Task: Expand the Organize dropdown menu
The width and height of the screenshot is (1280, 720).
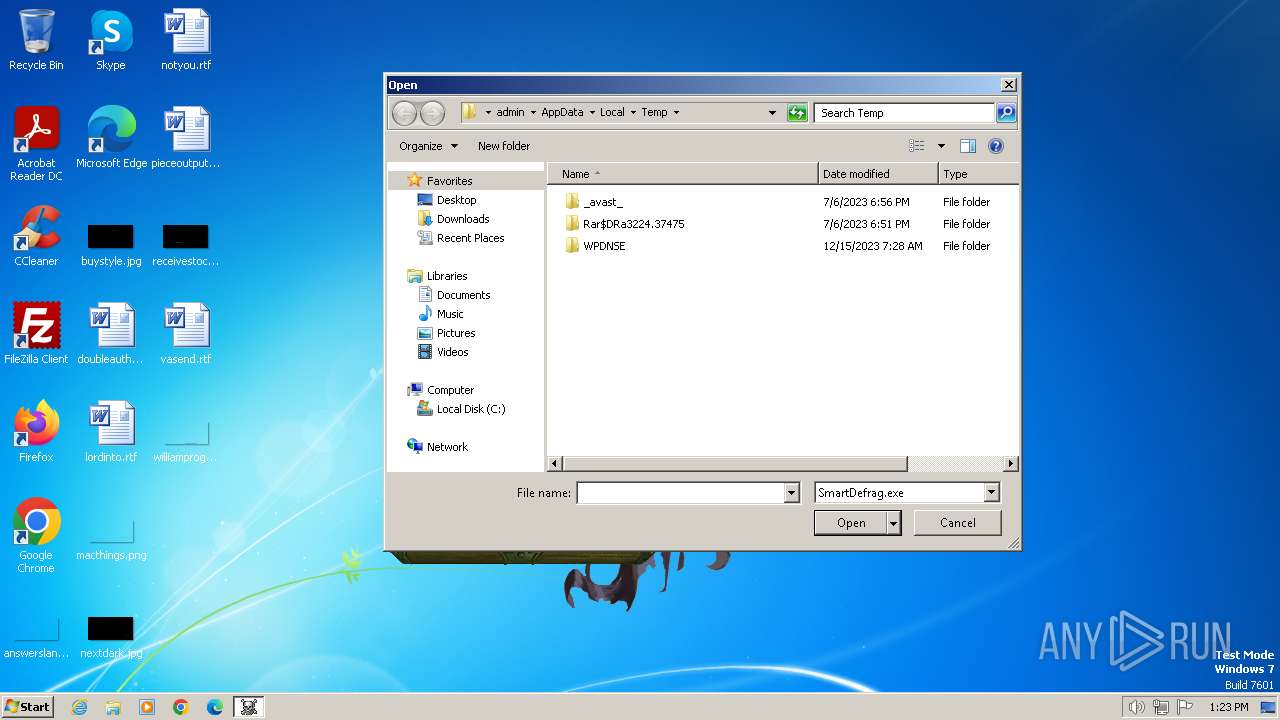Action: point(428,146)
